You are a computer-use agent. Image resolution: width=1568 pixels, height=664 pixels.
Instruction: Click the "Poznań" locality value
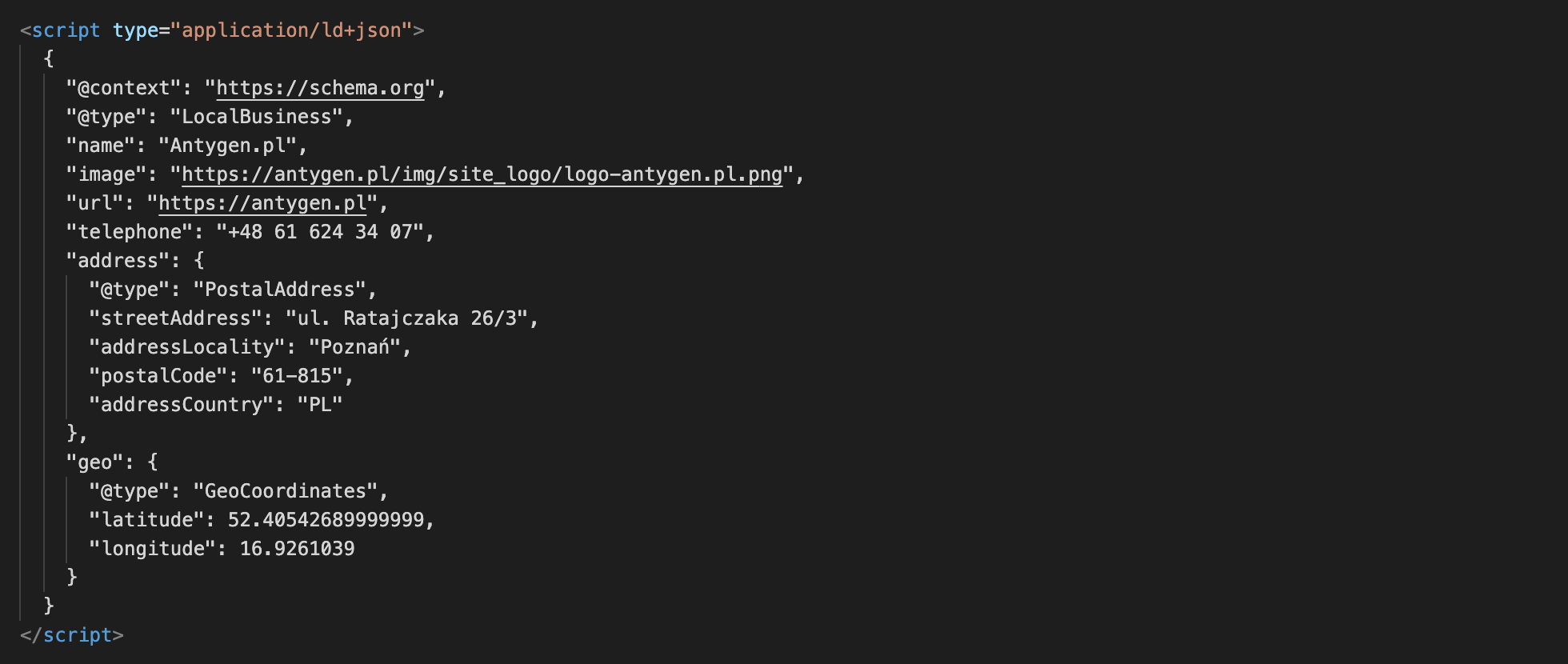click(354, 347)
